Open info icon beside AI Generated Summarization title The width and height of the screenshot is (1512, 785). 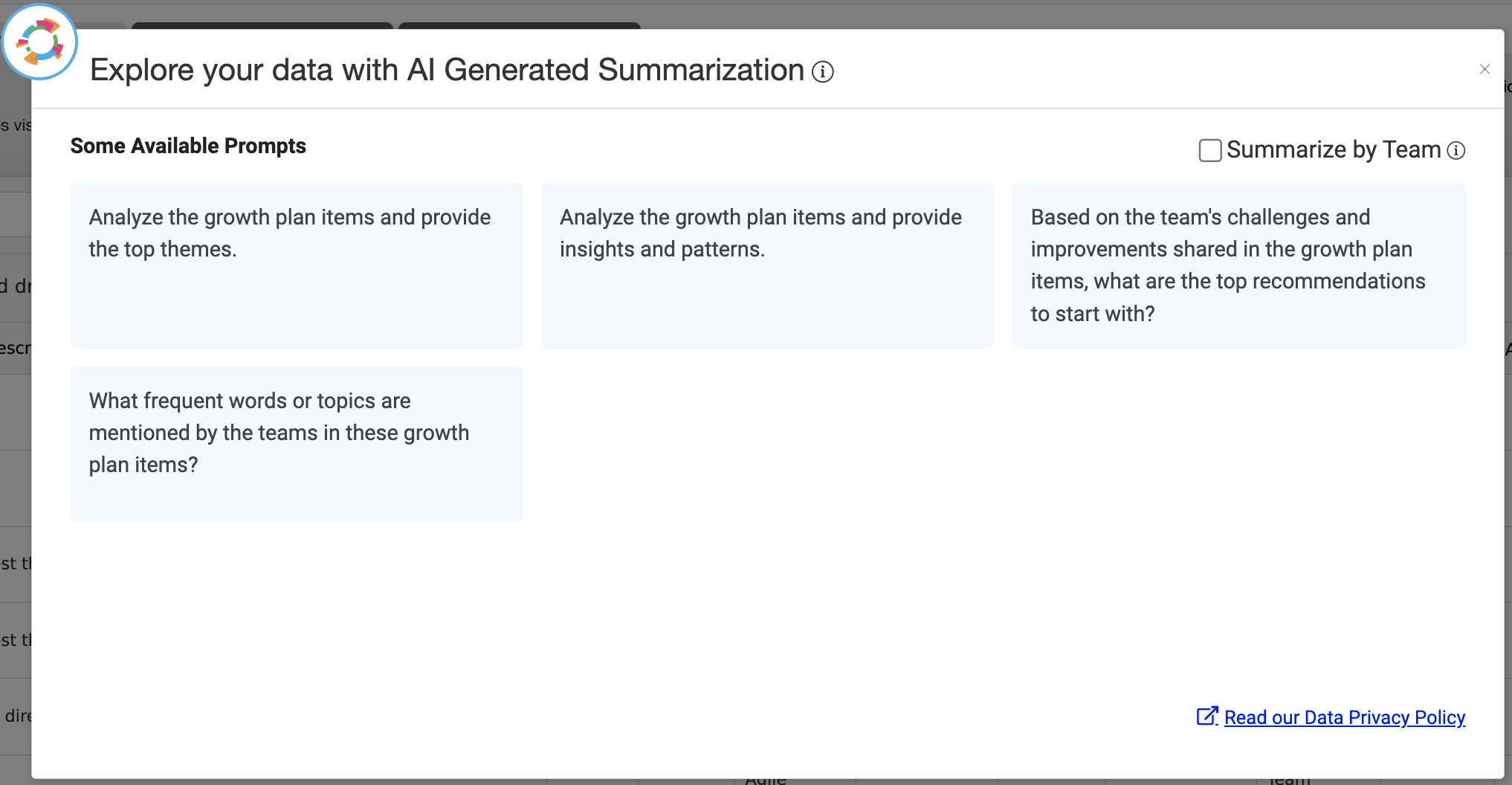[x=822, y=72]
